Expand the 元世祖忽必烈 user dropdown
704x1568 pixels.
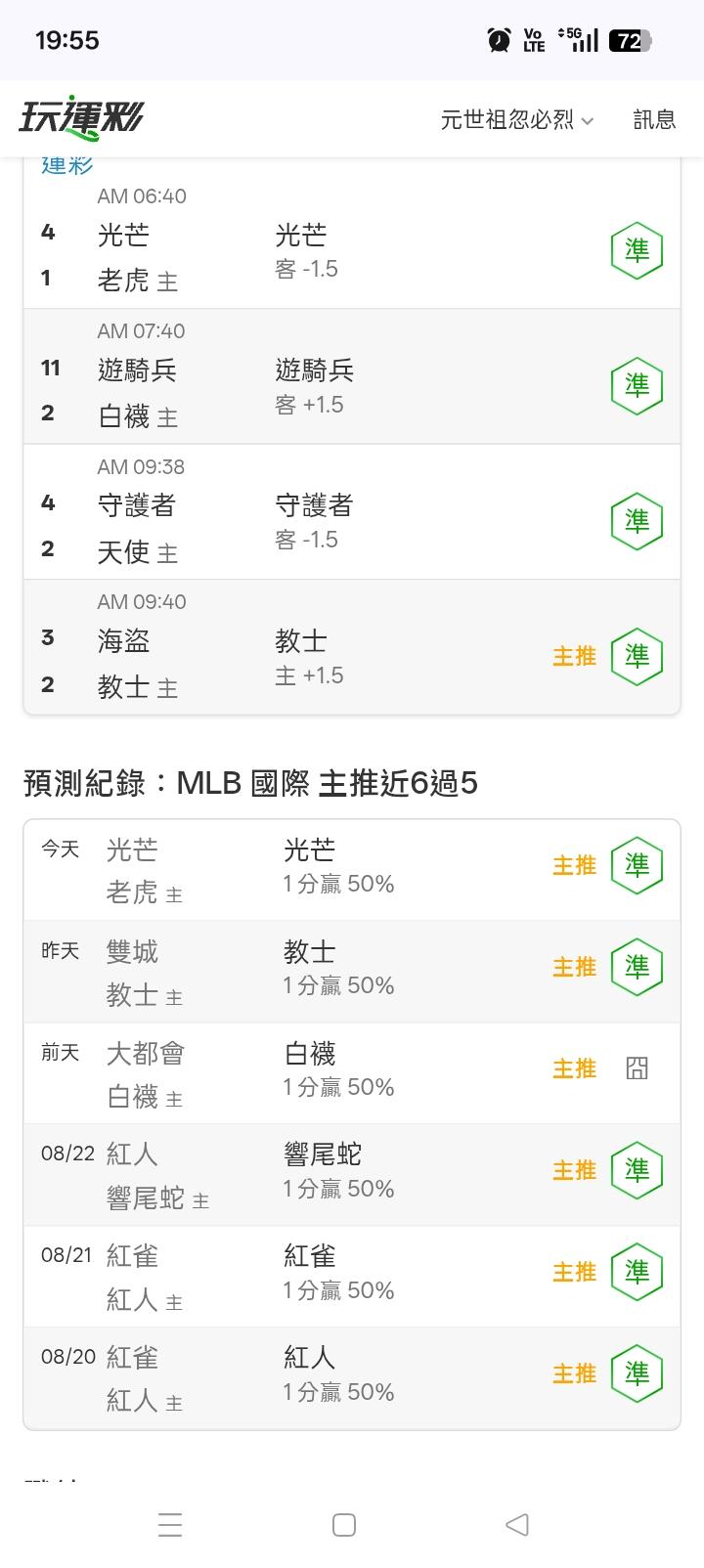point(517,119)
